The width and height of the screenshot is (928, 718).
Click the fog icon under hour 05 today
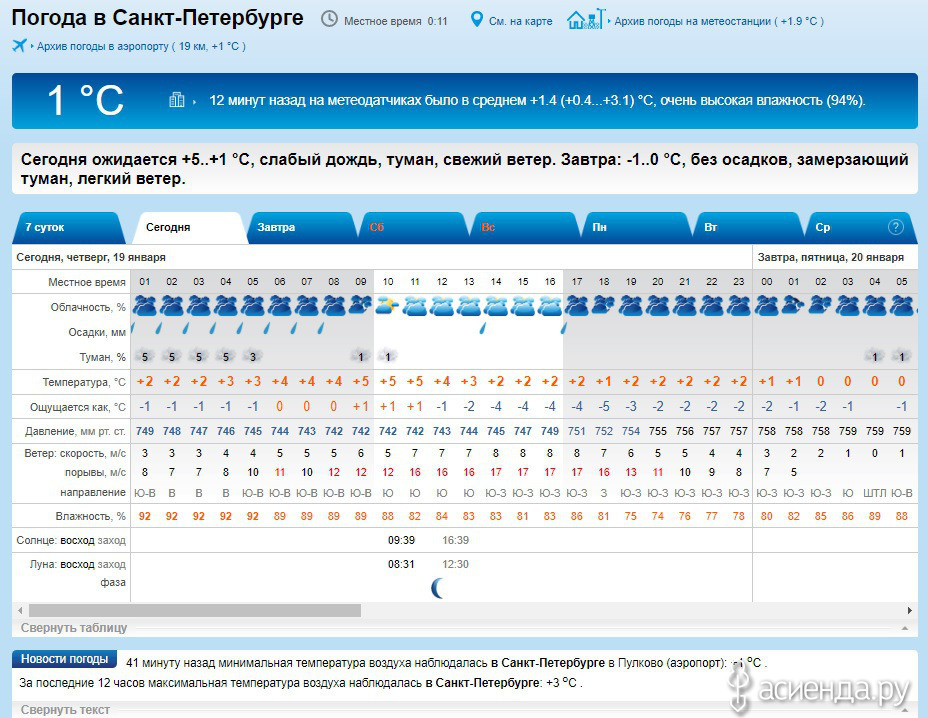pos(253,356)
